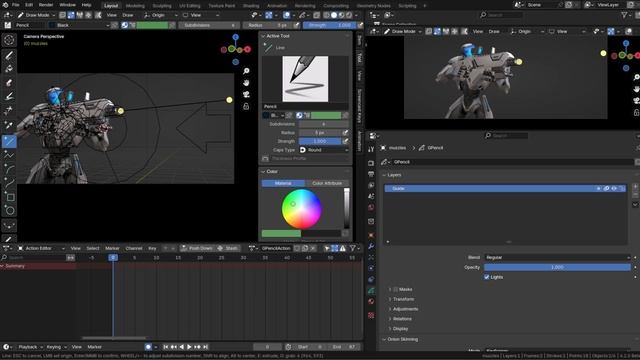Image resolution: width=640 pixels, height=360 pixels.
Task: Jump to the start frame
Action: pos(166,347)
